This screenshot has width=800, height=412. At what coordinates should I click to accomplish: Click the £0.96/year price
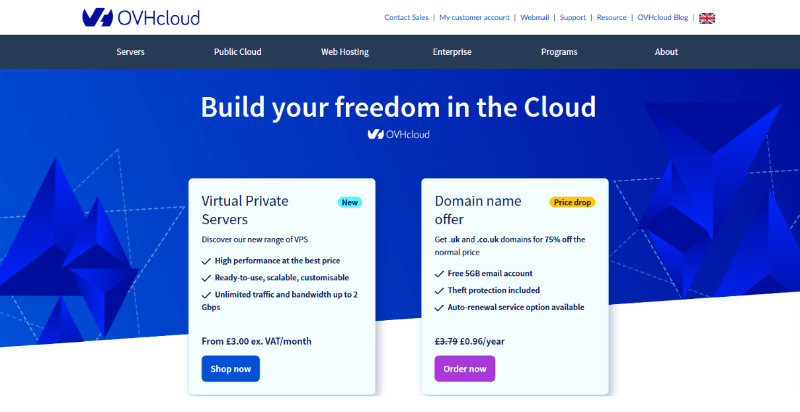[x=482, y=341]
